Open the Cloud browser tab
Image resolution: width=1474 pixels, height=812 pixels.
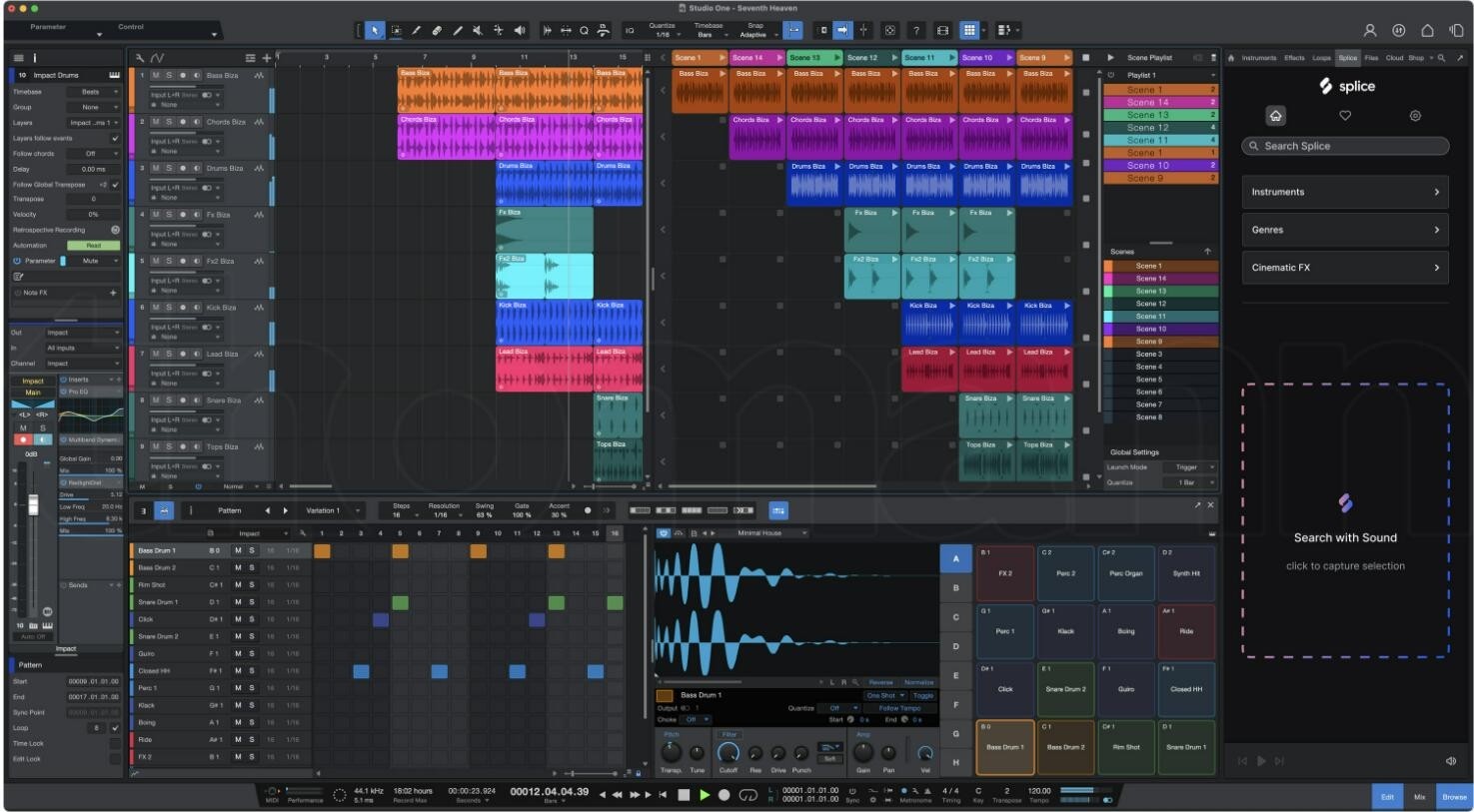click(1394, 58)
